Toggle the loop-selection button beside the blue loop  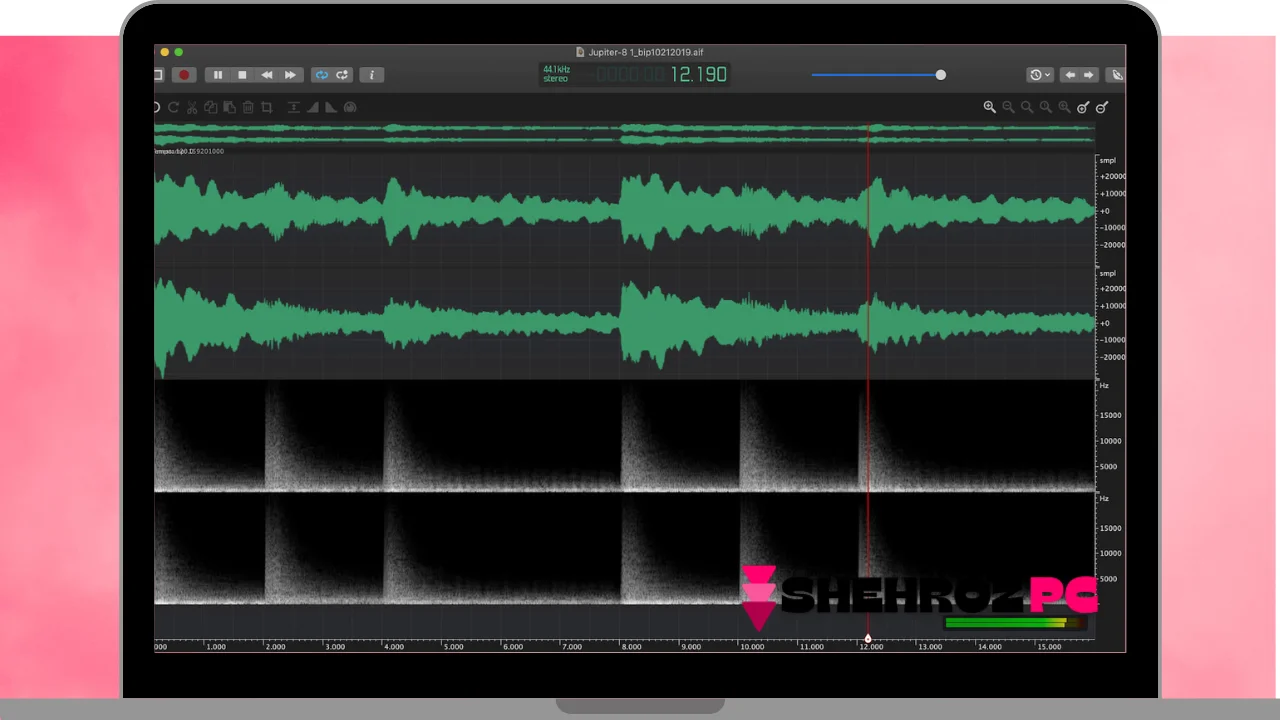tap(342, 75)
